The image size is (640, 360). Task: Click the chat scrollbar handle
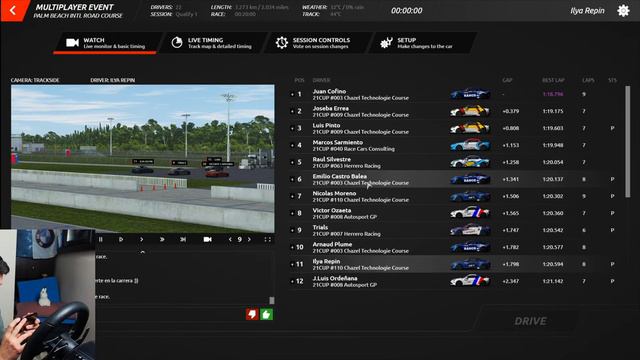[x=272, y=300]
